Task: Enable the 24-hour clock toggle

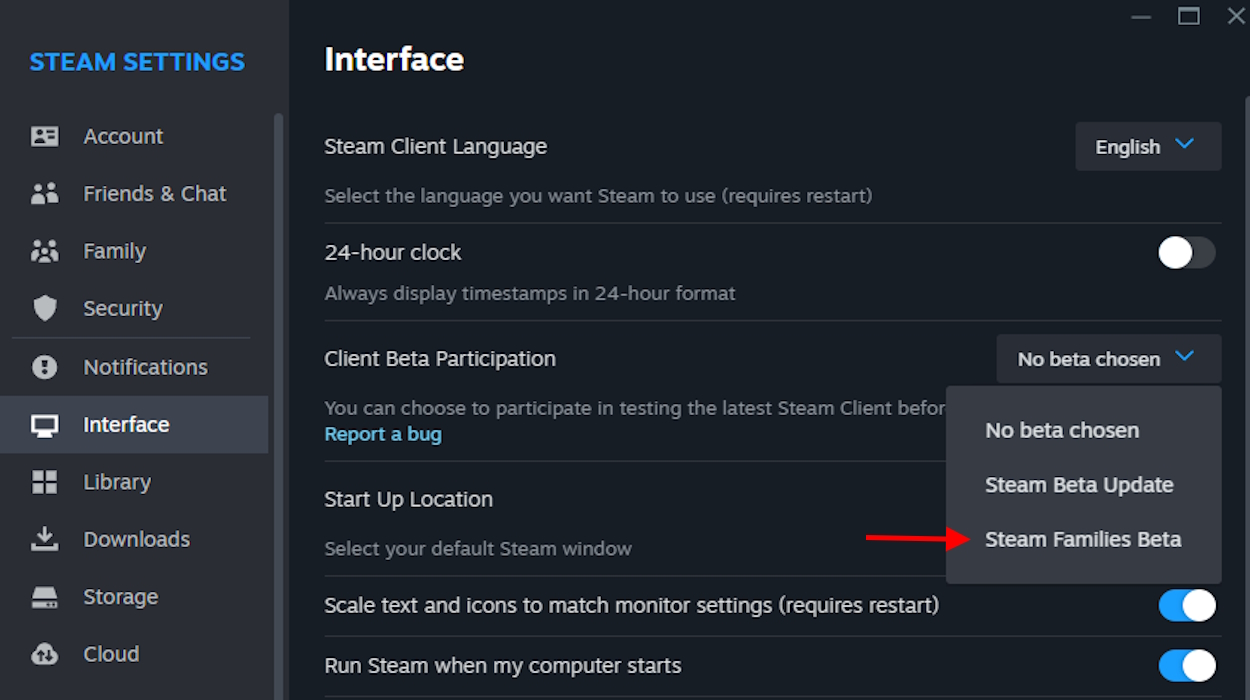Action: click(x=1186, y=253)
